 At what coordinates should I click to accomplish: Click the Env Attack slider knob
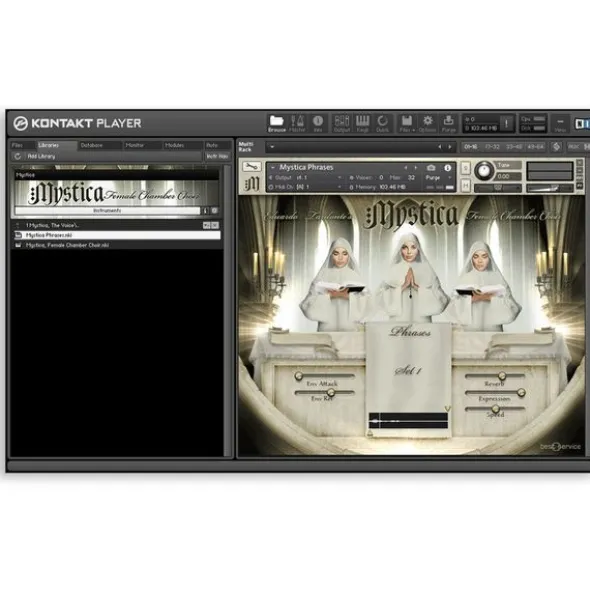click(x=299, y=376)
